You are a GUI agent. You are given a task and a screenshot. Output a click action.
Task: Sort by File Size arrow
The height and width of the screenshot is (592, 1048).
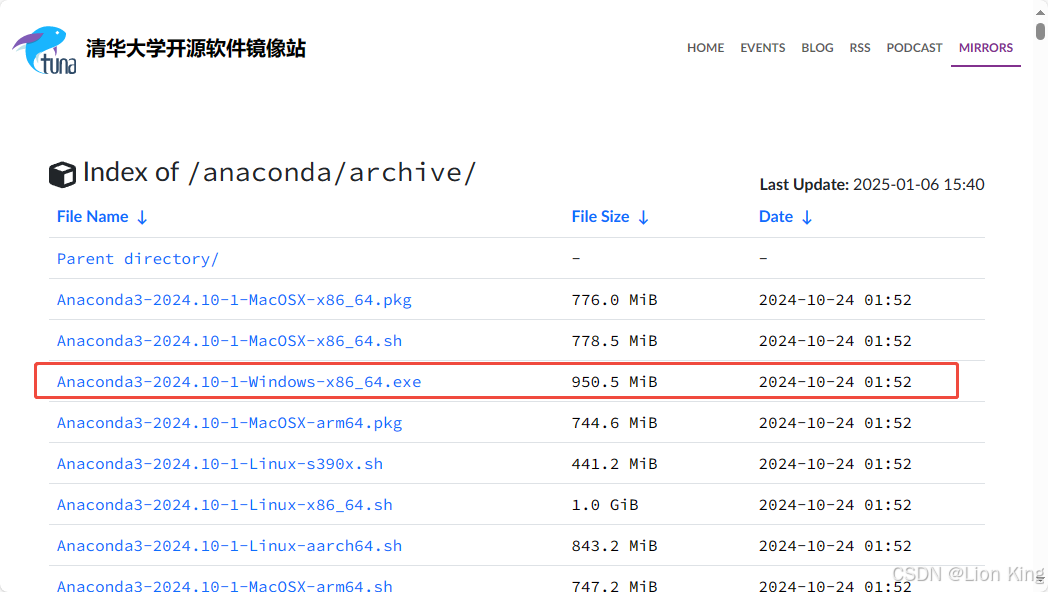[643, 217]
